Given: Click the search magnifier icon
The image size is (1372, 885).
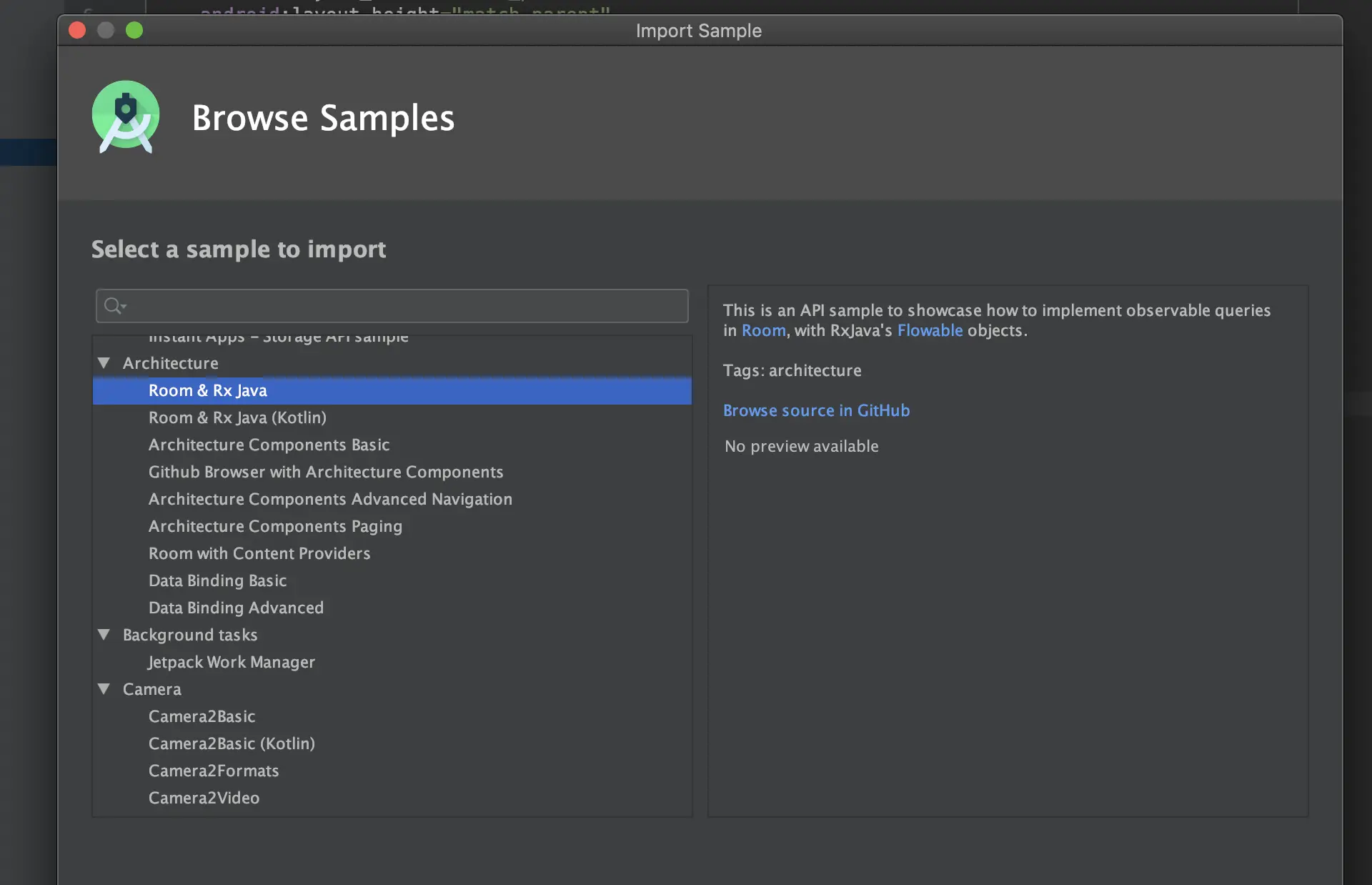Looking at the screenshot, I should click(x=114, y=306).
